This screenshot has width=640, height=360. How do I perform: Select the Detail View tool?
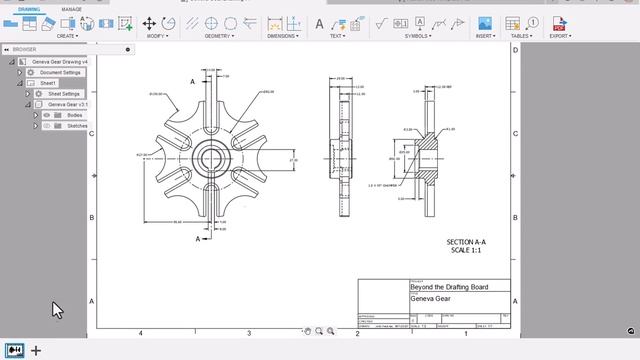tap(87, 24)
